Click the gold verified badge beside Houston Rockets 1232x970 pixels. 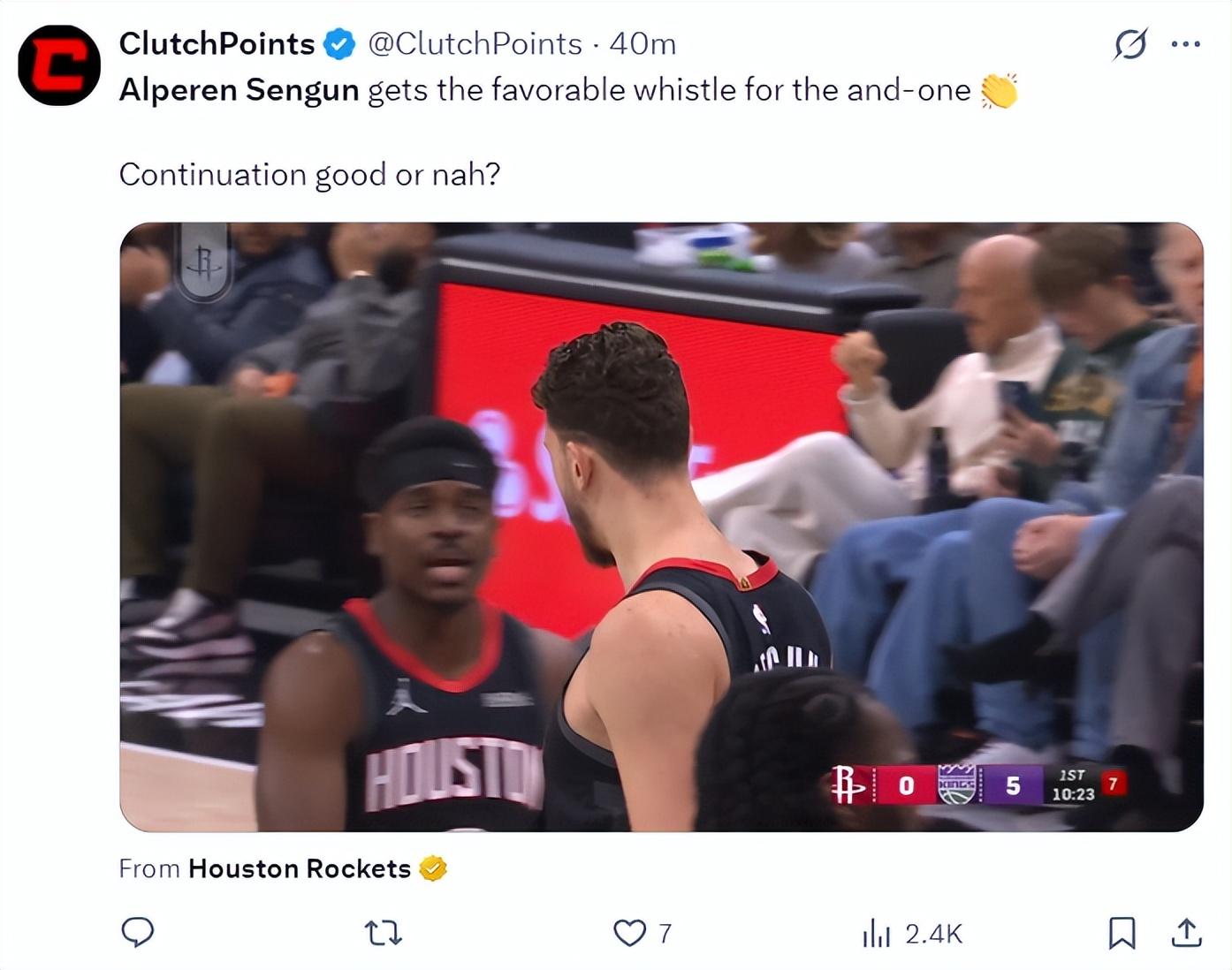click(432, 868)
